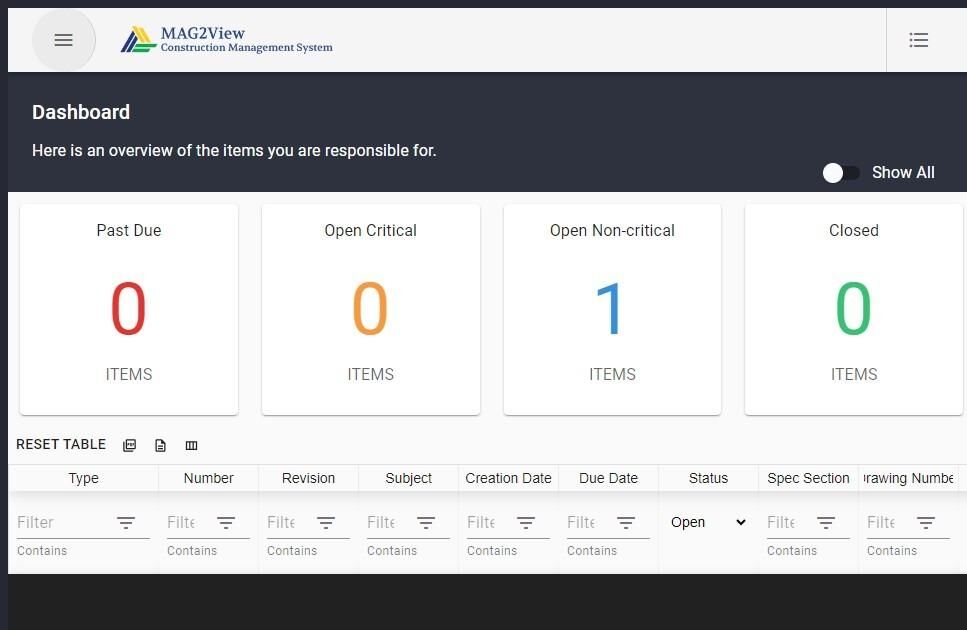Sort by the Status column header

point(708,478)
